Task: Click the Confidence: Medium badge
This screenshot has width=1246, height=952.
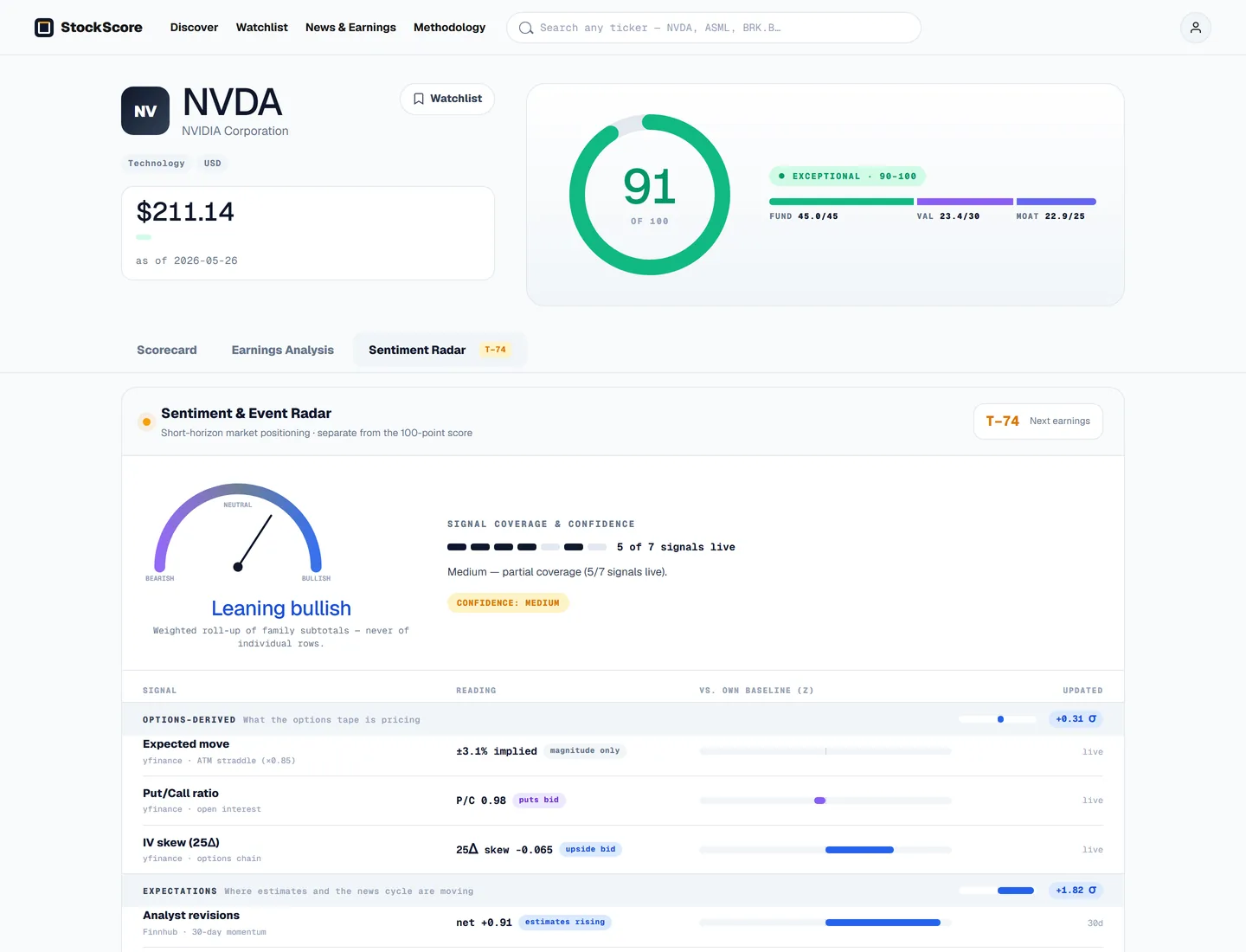Action: 508,603
